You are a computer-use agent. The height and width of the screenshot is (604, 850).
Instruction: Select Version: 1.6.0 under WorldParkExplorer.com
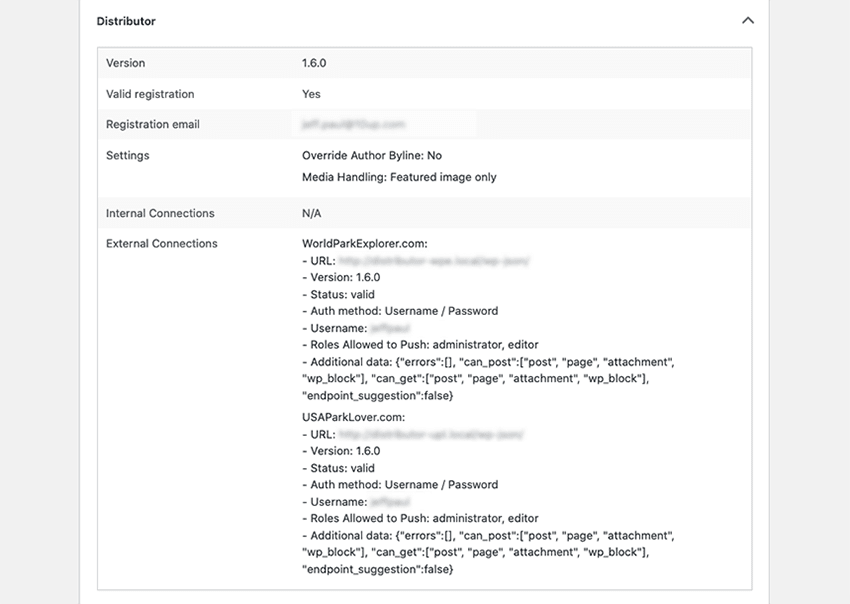coord(341,278)
